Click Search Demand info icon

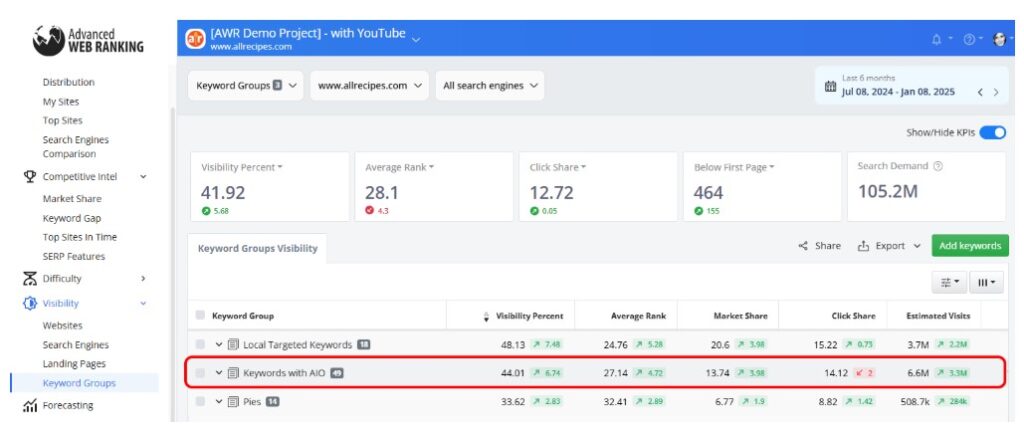938,166
